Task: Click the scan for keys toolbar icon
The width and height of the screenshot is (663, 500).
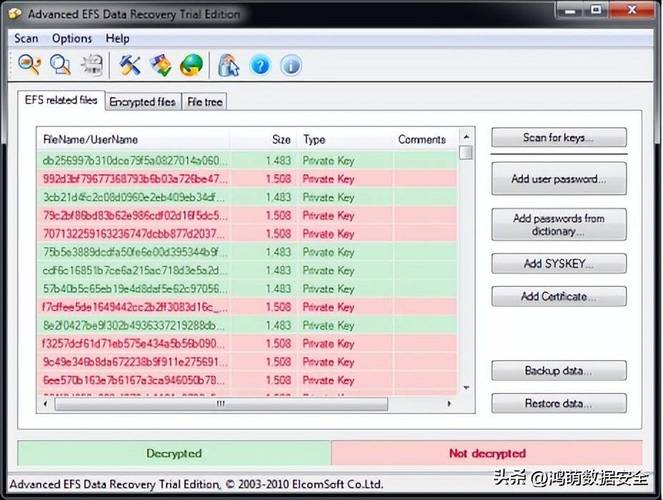Action: click(29, 65)
